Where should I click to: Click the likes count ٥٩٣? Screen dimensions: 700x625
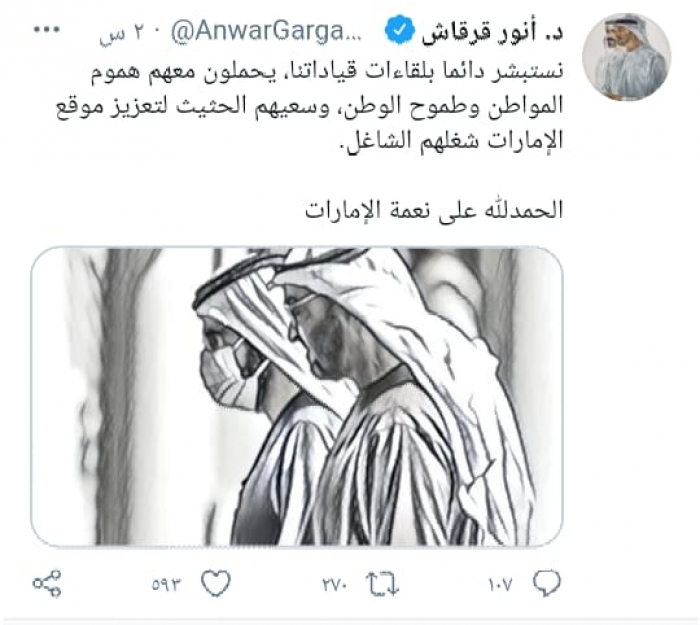click(167, 584)
